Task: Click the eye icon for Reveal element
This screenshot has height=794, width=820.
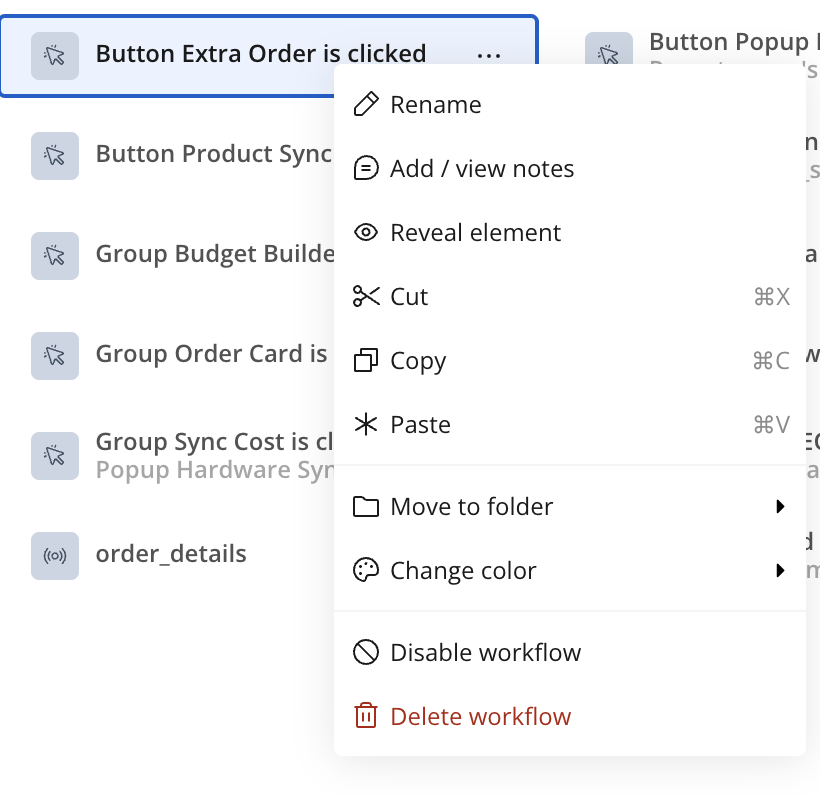Action: [367, 233]
